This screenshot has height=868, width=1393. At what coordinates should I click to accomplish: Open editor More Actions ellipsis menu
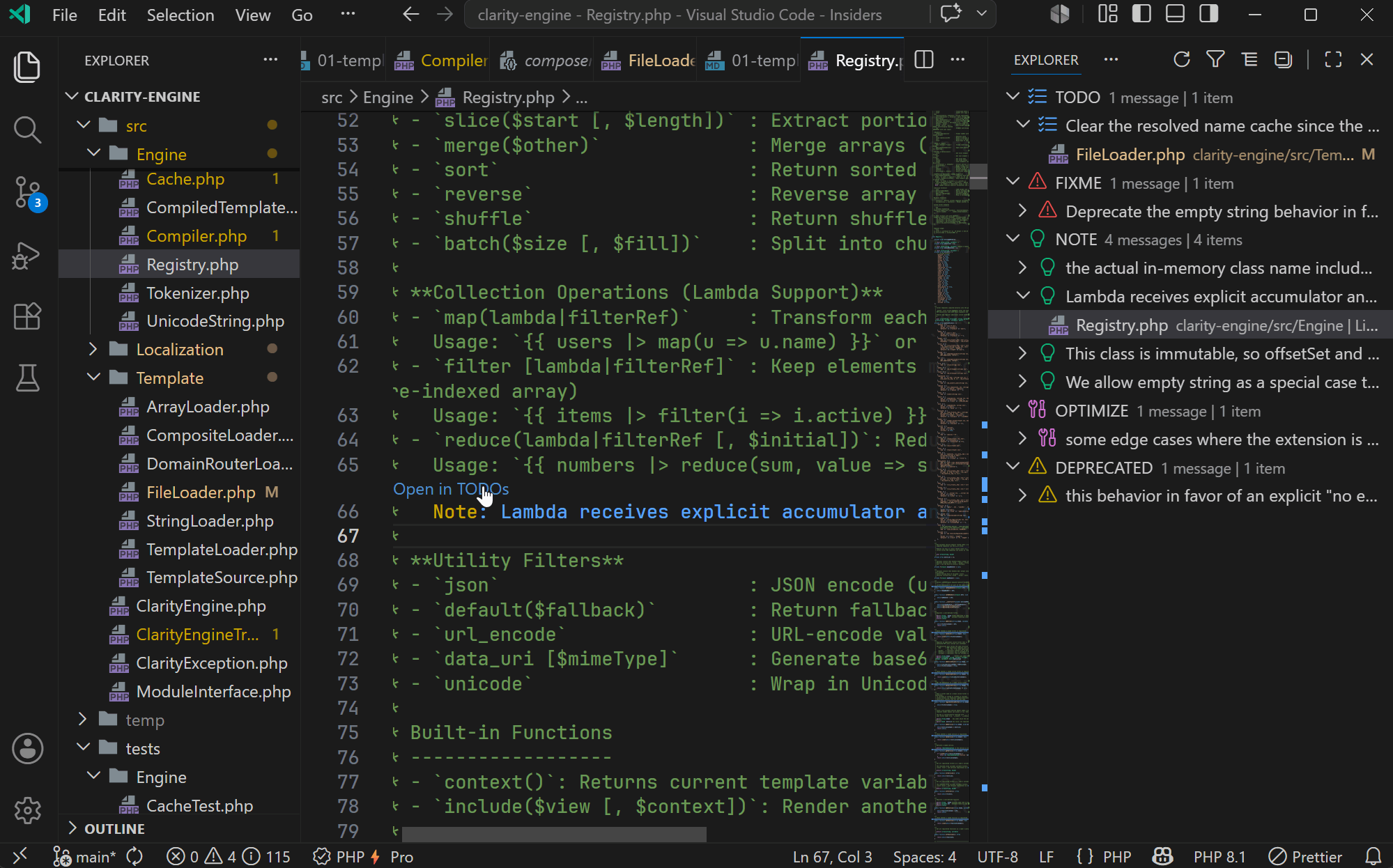[958, 60]
